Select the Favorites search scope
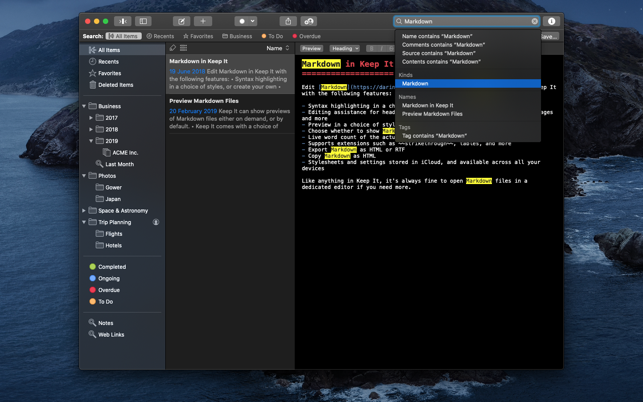The height and width of the screenshot is (402, 643). point(198,36)
